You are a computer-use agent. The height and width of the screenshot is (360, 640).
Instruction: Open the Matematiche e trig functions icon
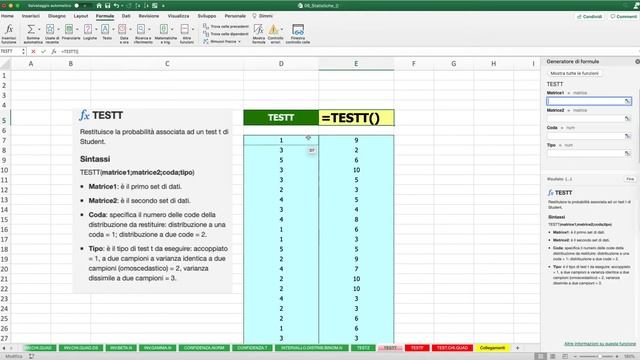pyautogui.click(x=164, y=29)
